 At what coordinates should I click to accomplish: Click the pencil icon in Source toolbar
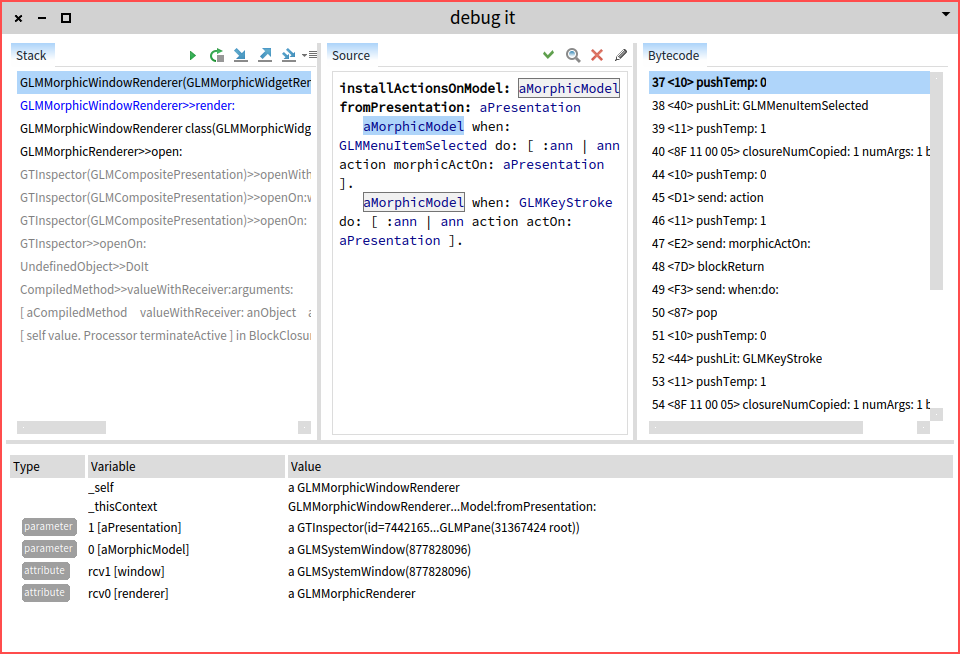[x=621, y=55]
